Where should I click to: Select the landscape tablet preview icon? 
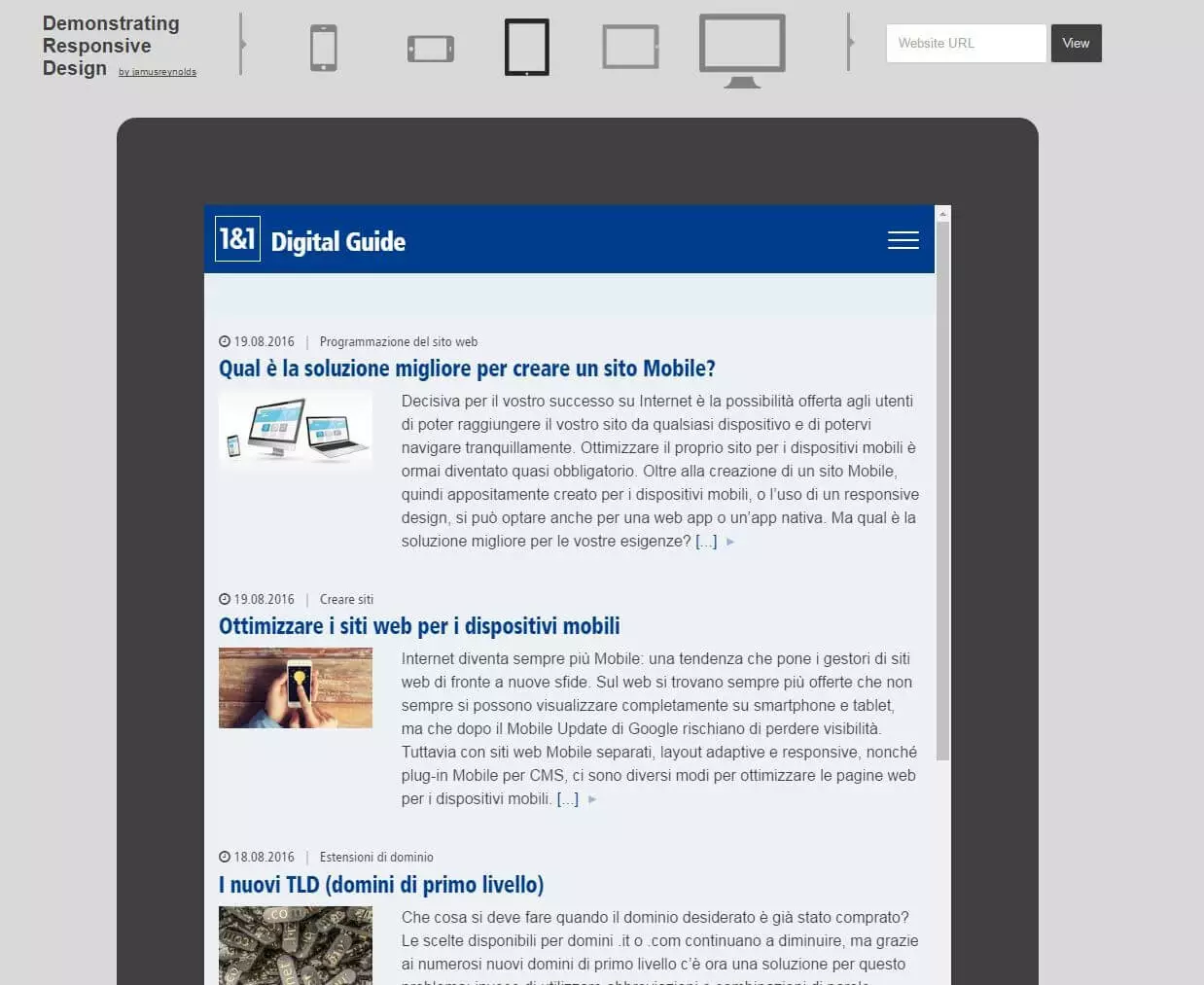(x=630, y=47)
